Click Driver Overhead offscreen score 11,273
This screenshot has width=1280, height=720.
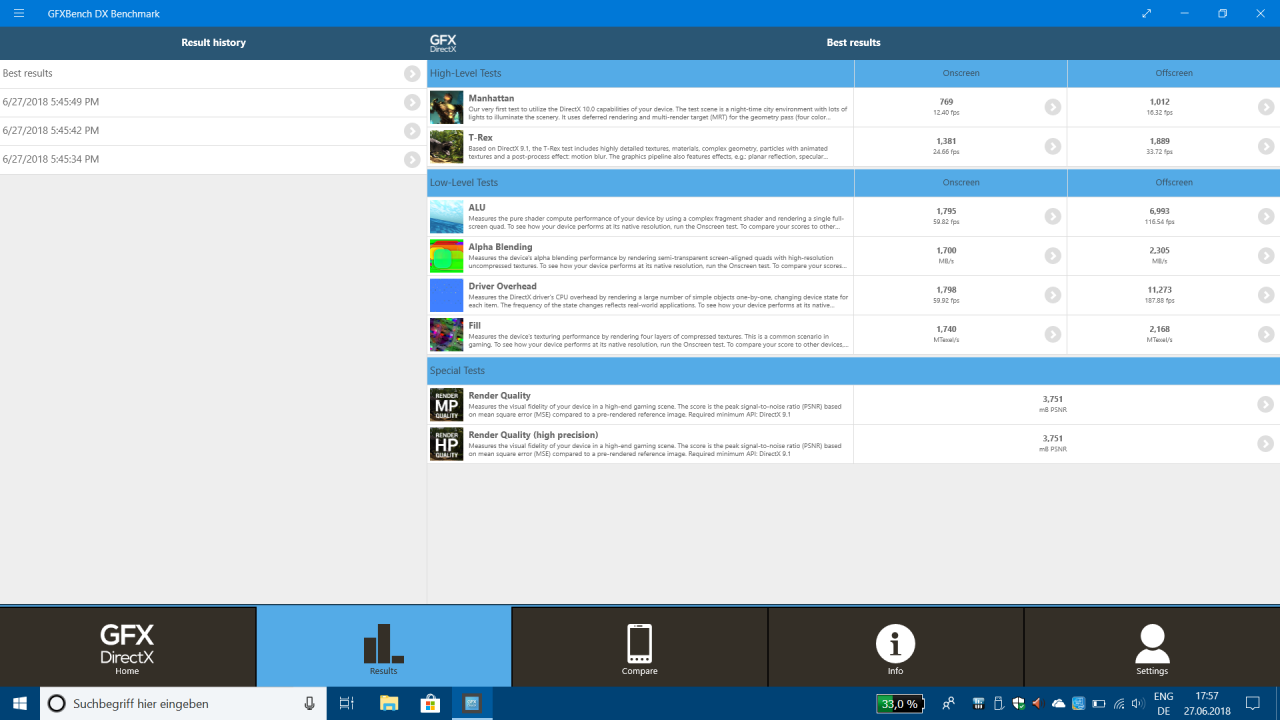(x=1159, y=290)
